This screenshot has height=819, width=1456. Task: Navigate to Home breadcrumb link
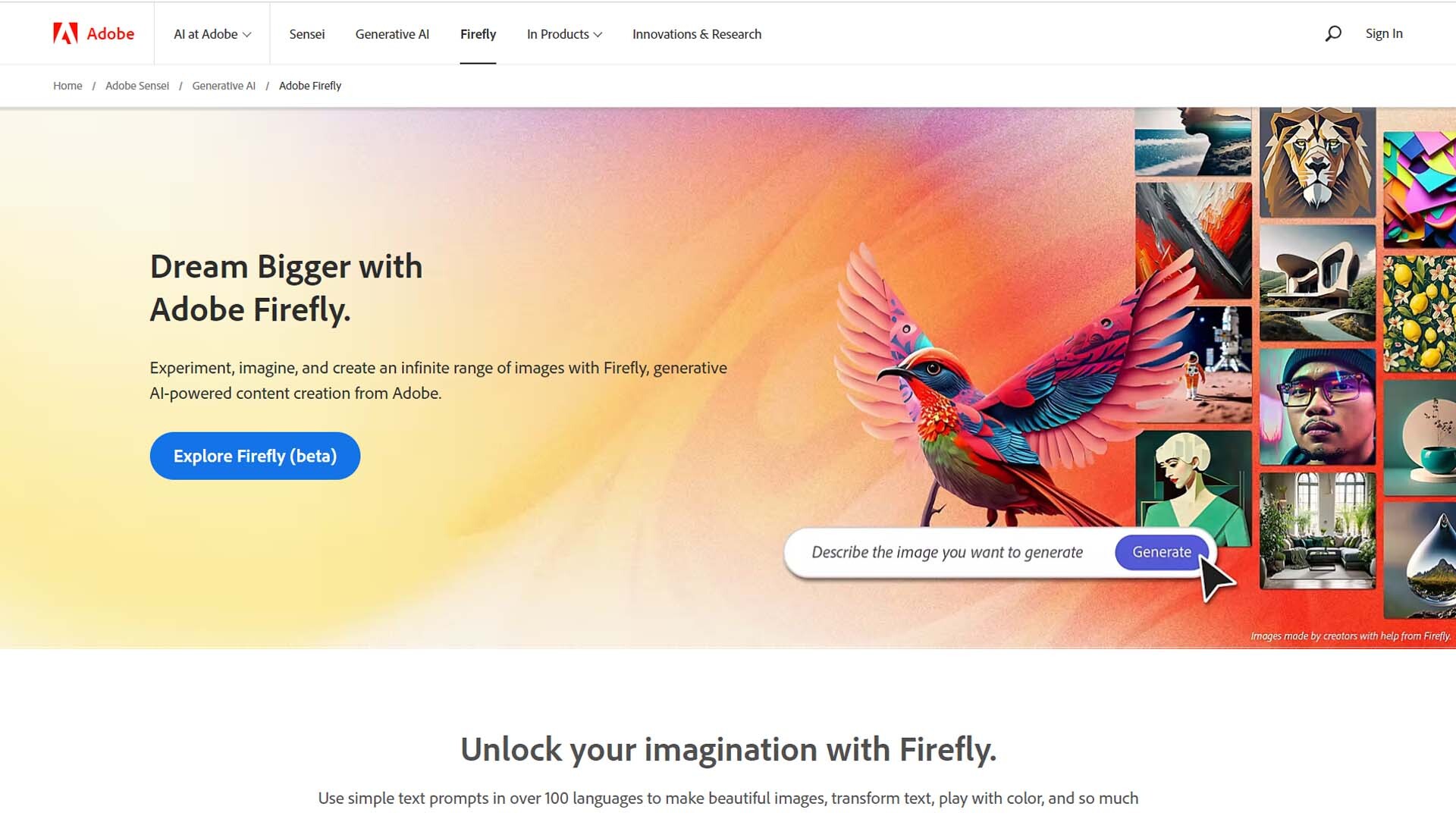pyautogui.click(x=67, y=86)
